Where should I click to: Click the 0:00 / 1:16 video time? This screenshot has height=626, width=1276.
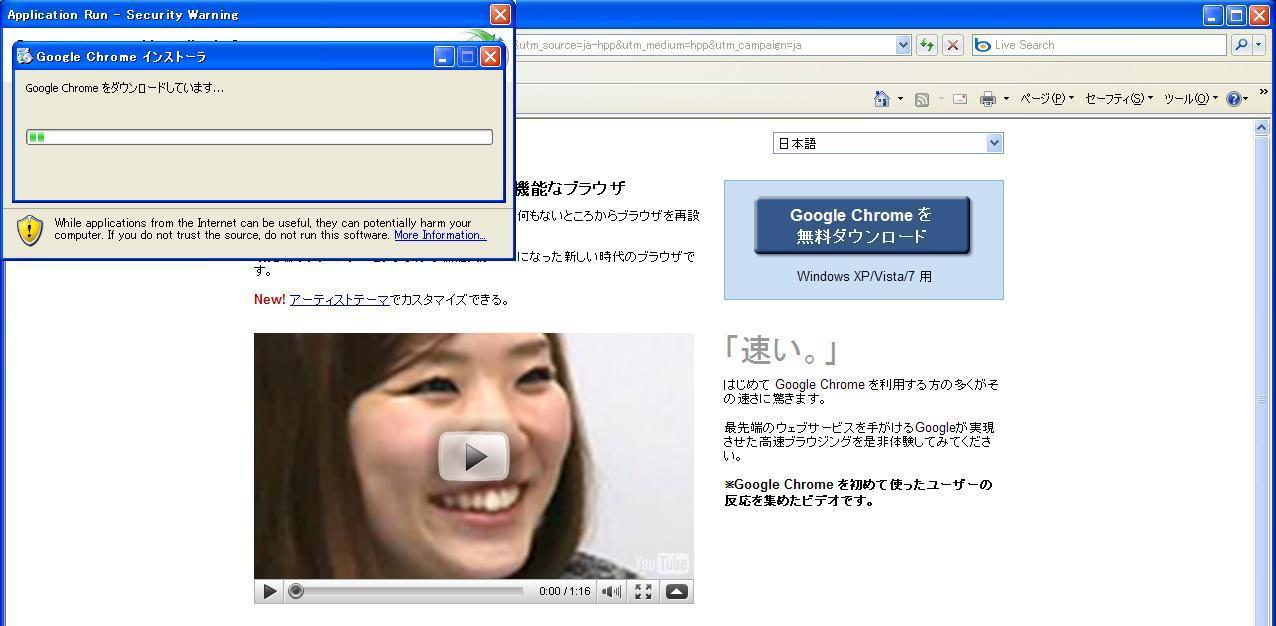coord(564,591)
